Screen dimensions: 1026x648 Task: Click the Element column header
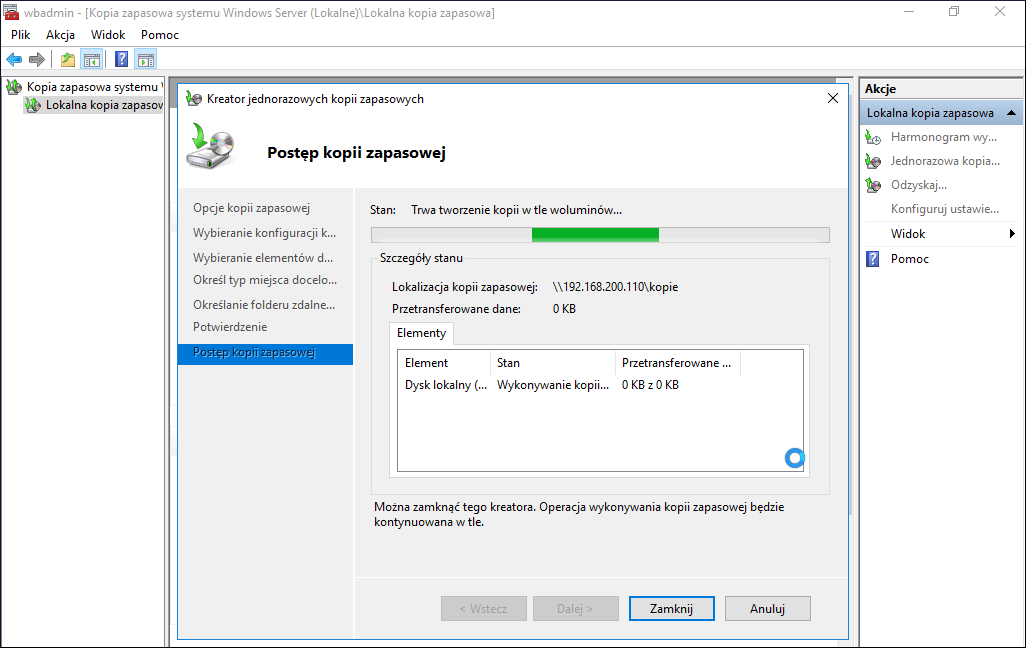click(x=444, y=363)
